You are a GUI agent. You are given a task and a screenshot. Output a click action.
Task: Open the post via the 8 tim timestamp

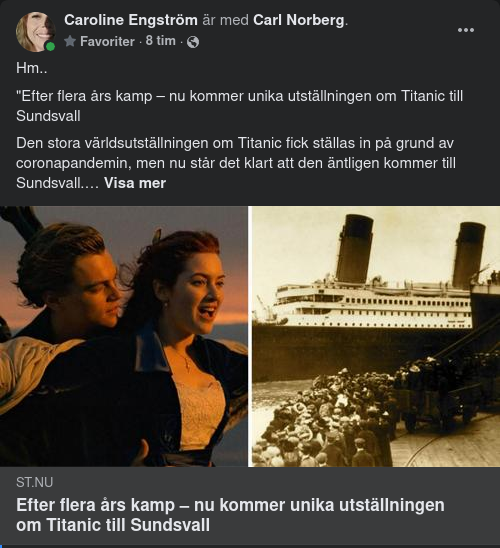coord(161,41)
